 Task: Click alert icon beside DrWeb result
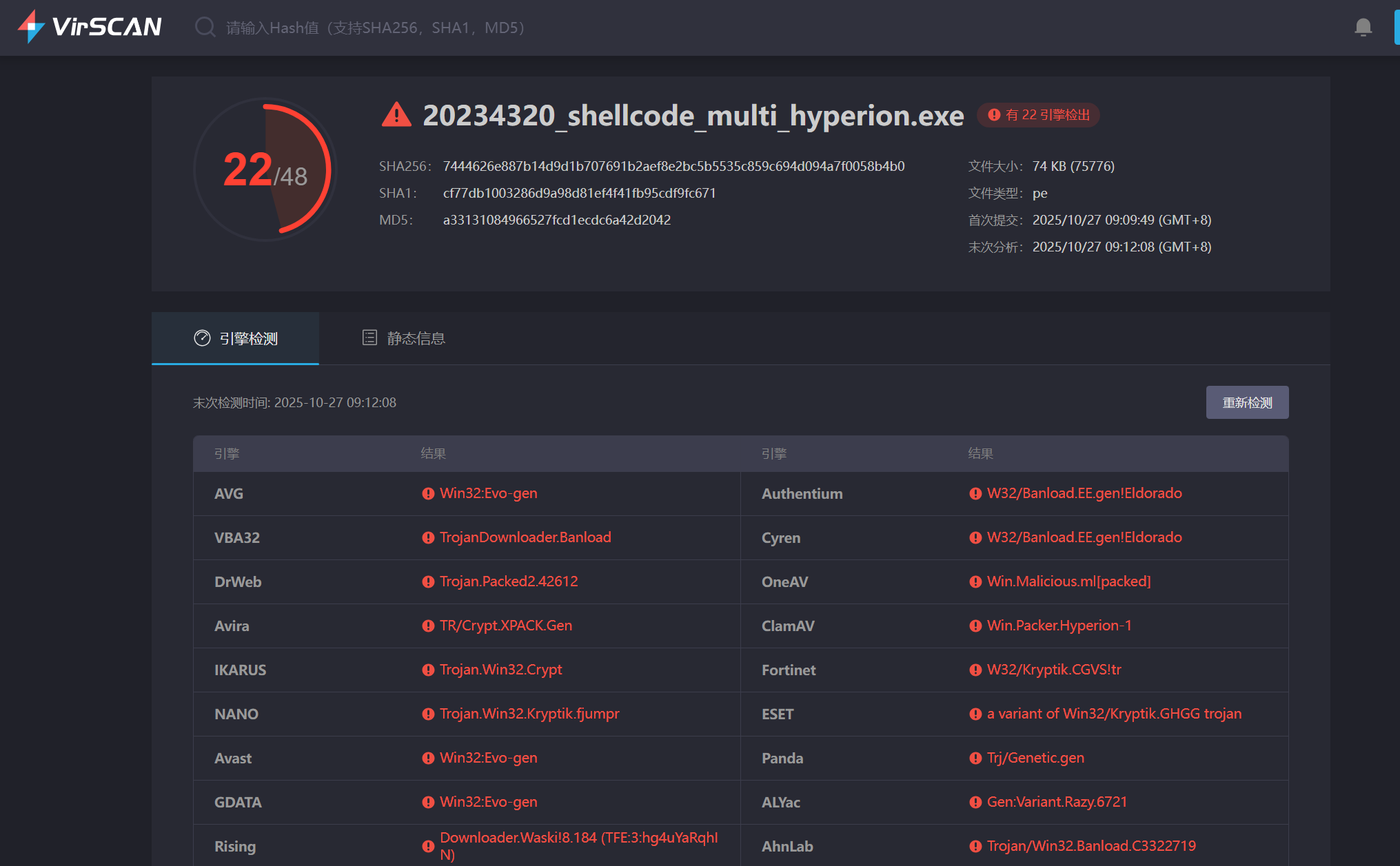click(428, 582)
